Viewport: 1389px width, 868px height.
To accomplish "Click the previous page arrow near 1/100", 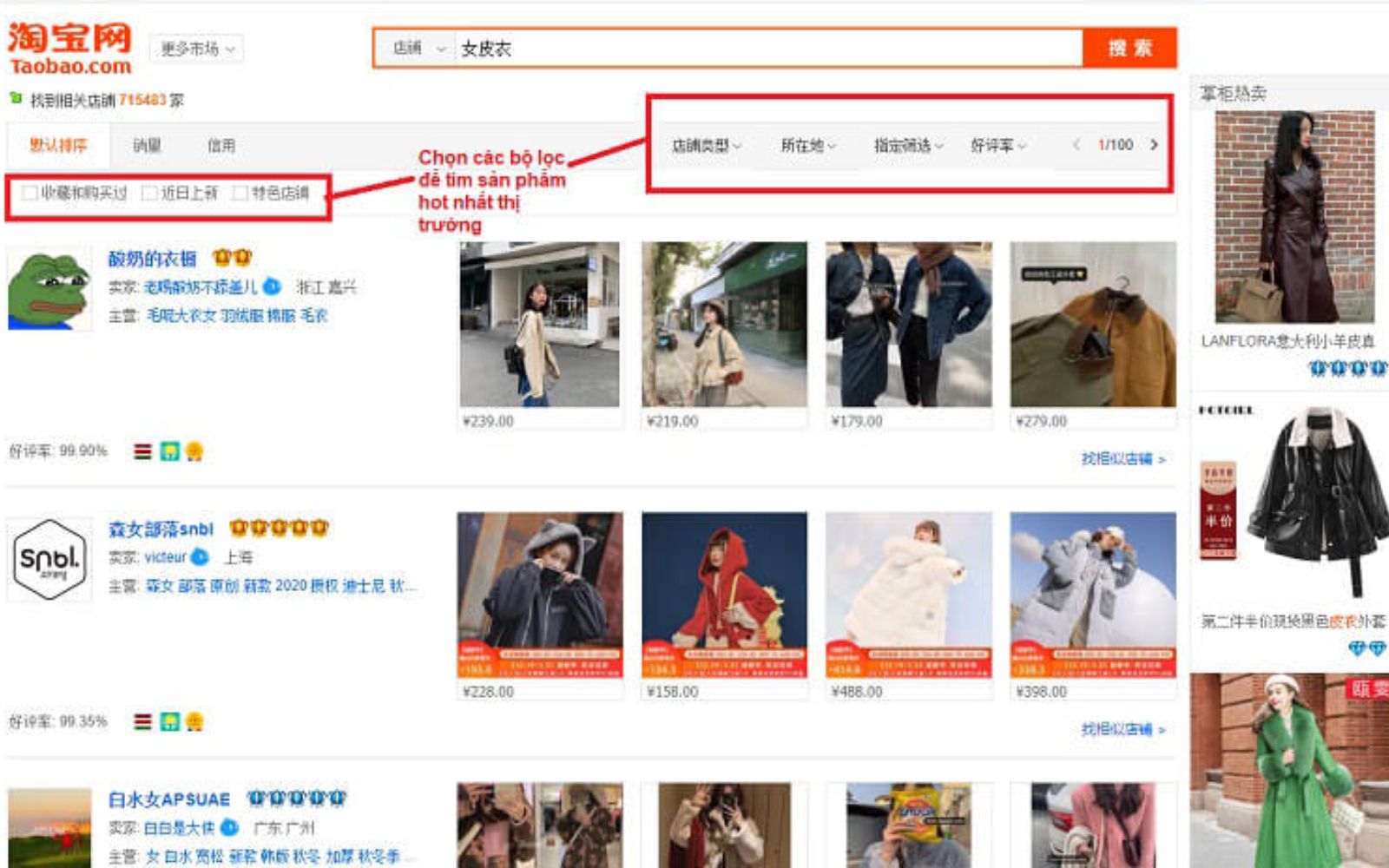I will click(x=1076, y=145).
